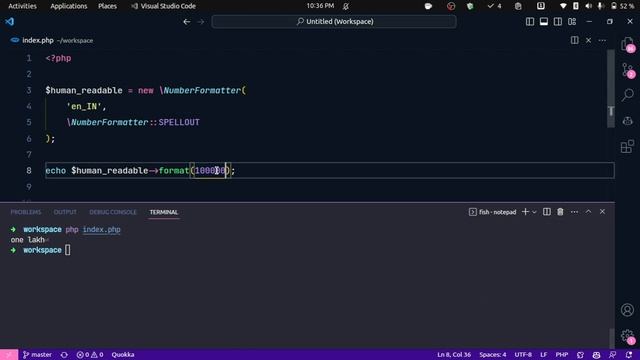The height and width of the screenshot is (360, 640).
Task: Open the volume indicator in top bar
Action: click(x=588, y=6)
